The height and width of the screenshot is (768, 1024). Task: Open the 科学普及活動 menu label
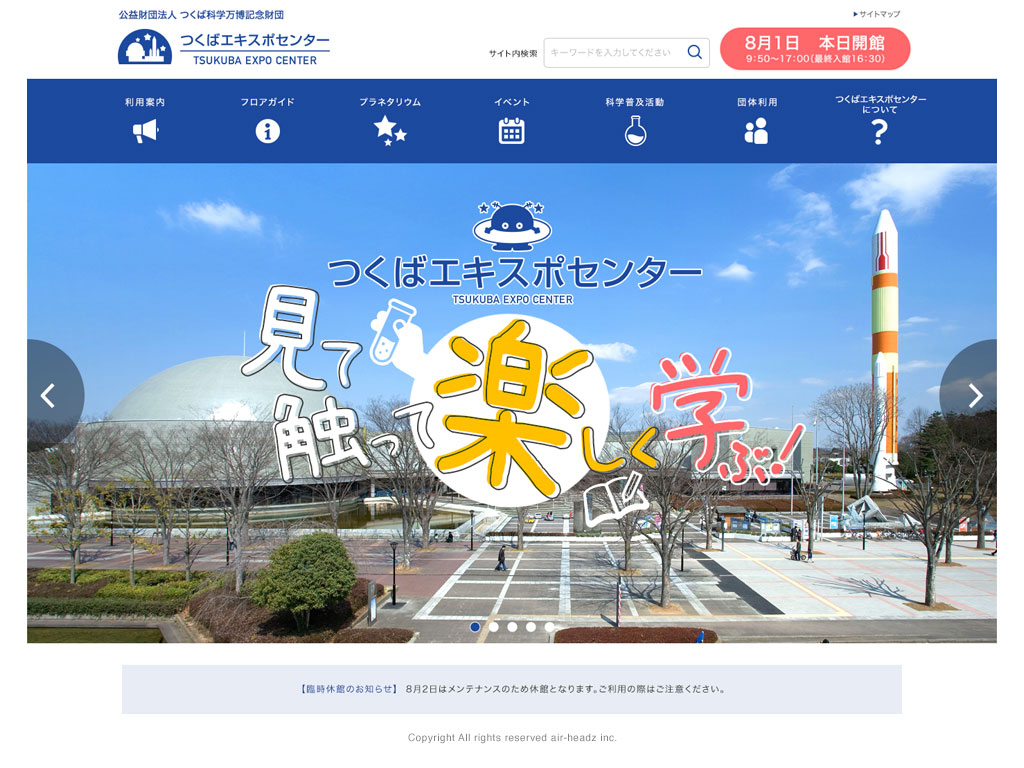[x=634, y=102]
